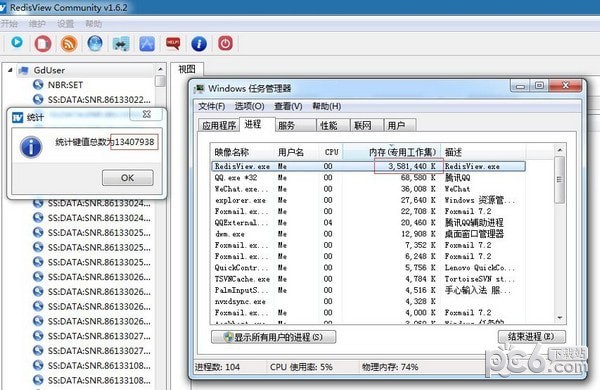600x390 pixels.
Task: Select the SS:DATA:SNR.86133108... first key
Action: tap(99, 366)
